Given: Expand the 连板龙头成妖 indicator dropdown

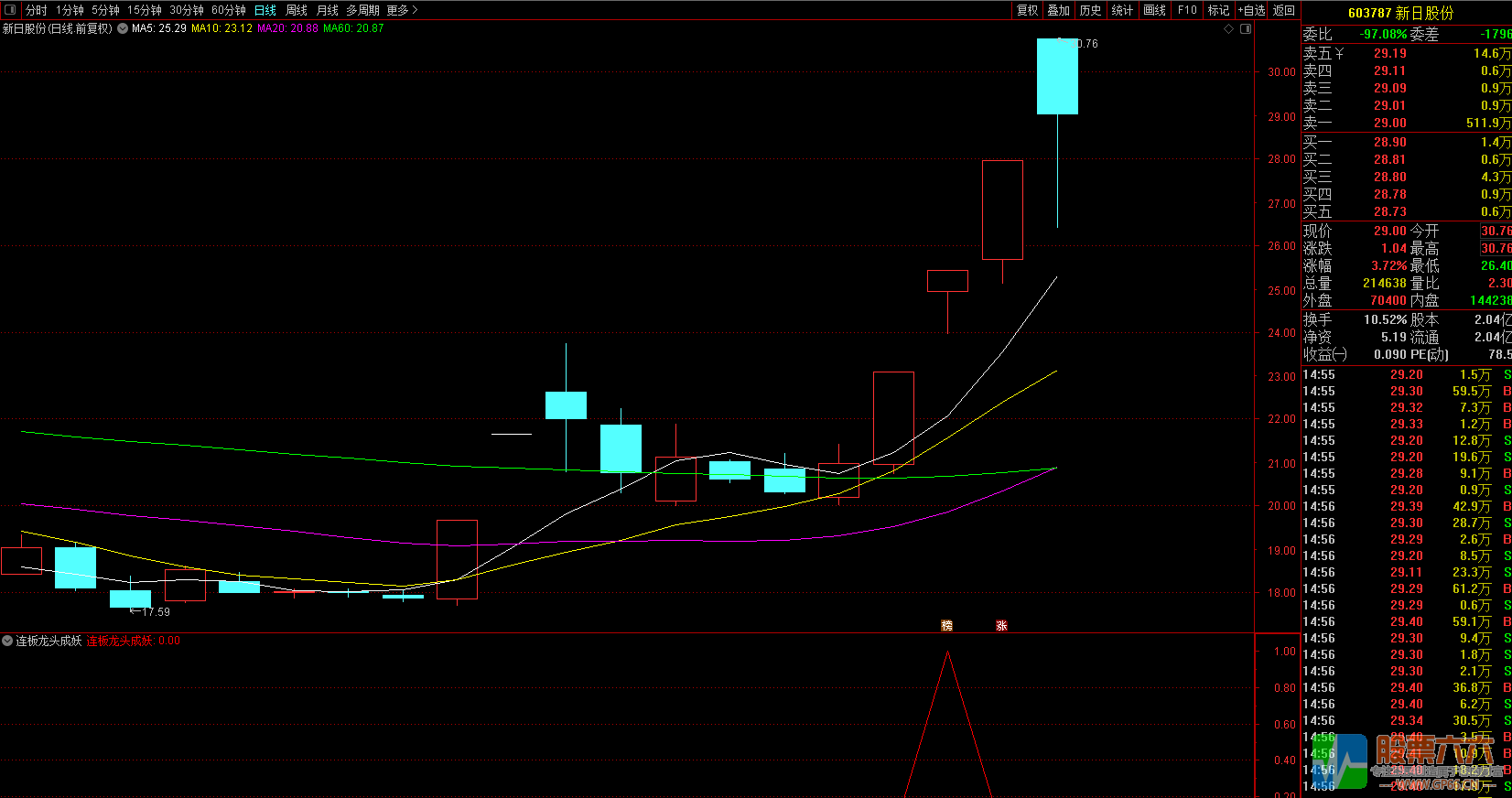Looking at the screenshot, I should tap(7, 641).
